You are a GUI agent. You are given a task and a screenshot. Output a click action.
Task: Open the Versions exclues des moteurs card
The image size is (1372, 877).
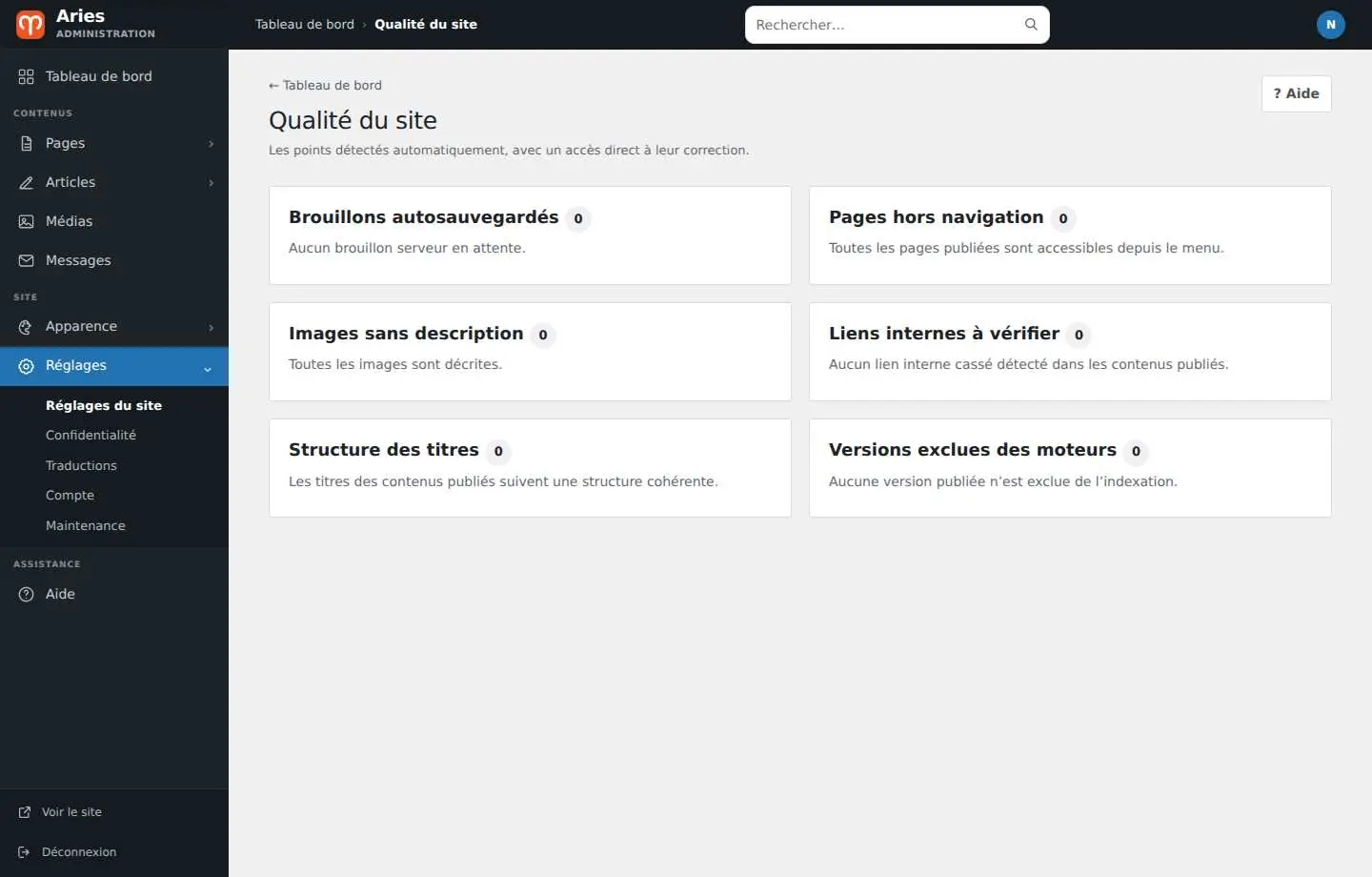click(x=1070, y=468)
